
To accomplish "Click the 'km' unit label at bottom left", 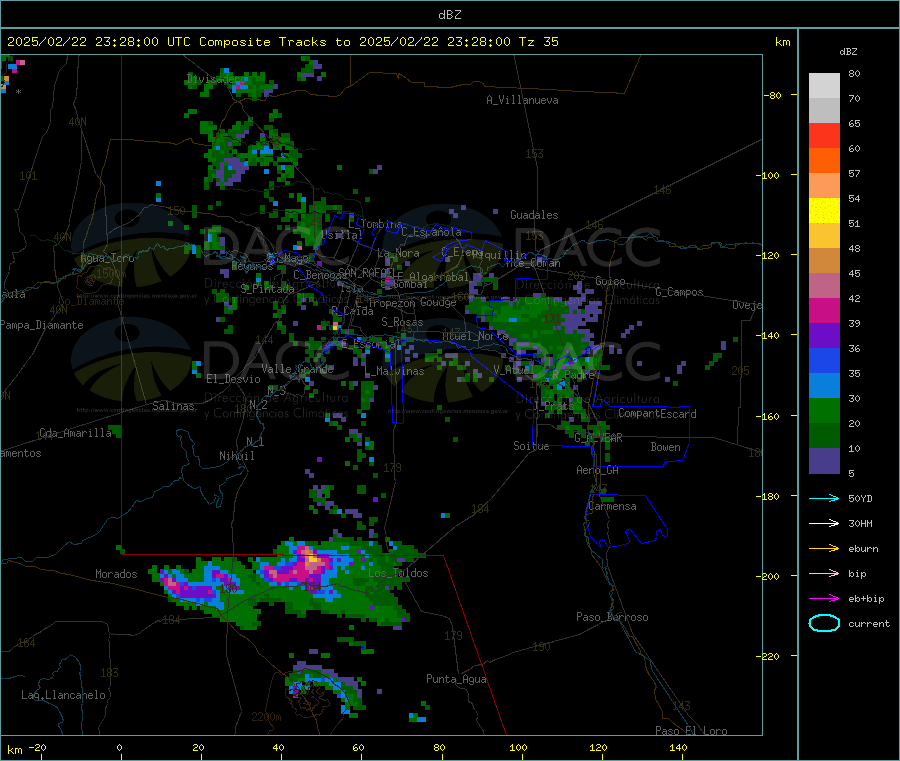I will click(x=14, y=750).
